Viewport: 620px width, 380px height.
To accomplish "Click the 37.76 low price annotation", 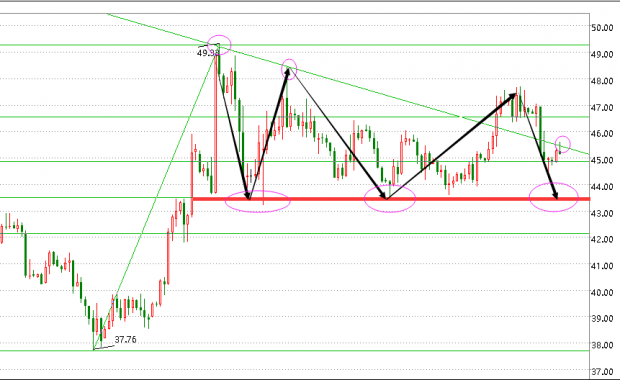I will click(125, 340).
